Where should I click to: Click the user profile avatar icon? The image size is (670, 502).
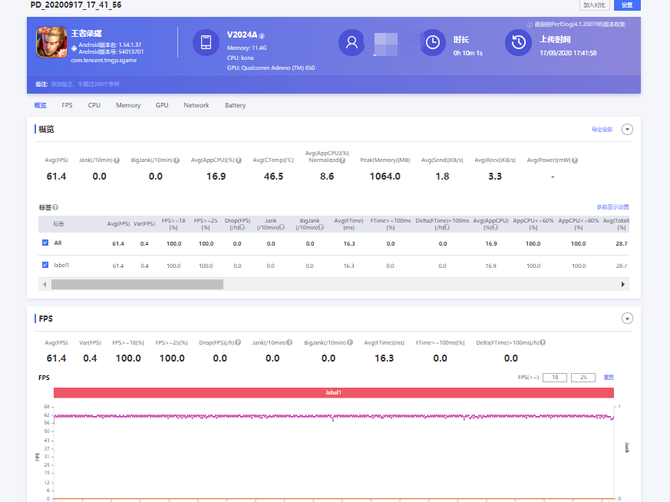[x=352, y=42]
